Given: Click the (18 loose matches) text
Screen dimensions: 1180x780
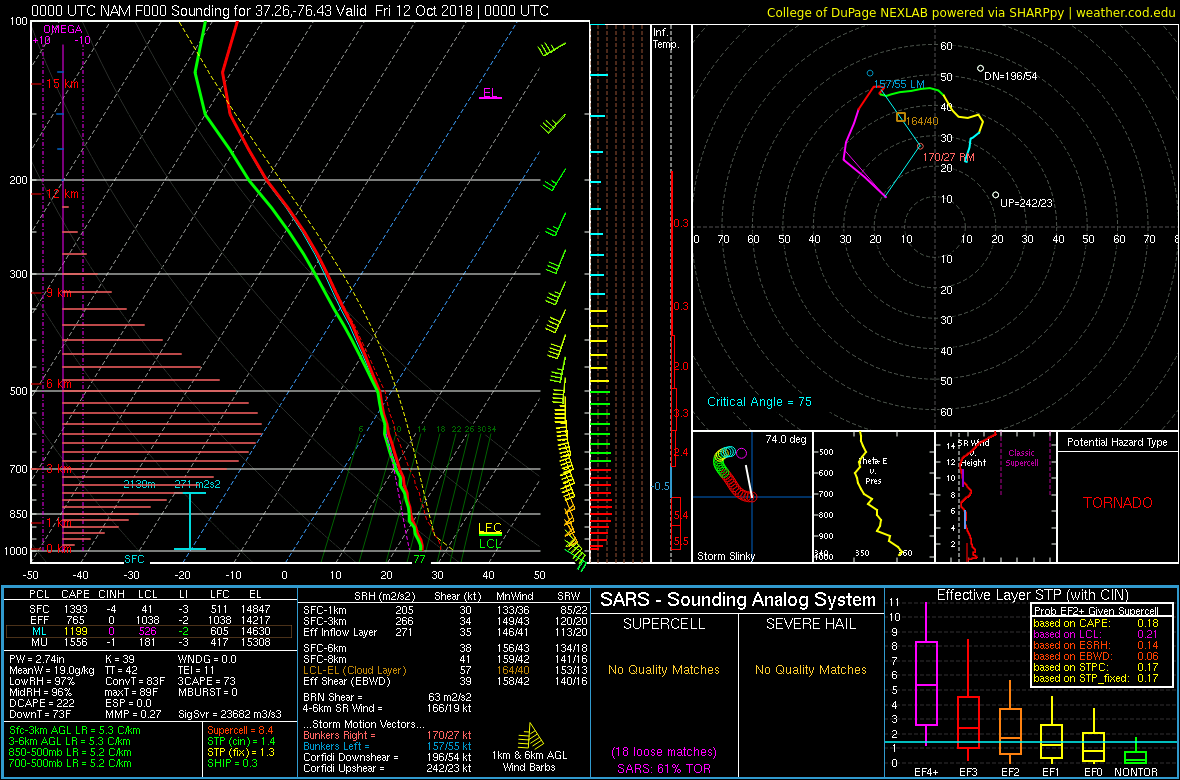Looking at the screenshot, I should 664,752.
